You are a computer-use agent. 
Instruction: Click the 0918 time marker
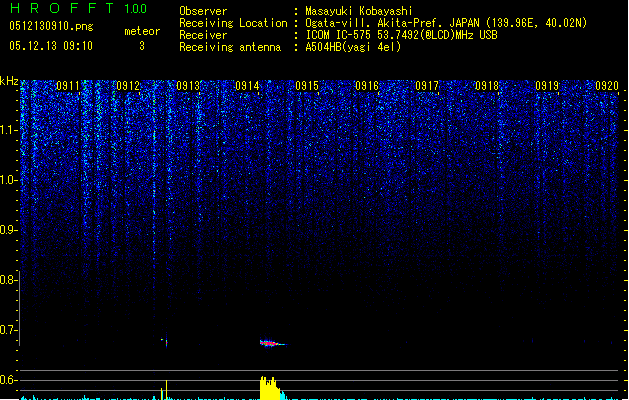coord(487,86)
